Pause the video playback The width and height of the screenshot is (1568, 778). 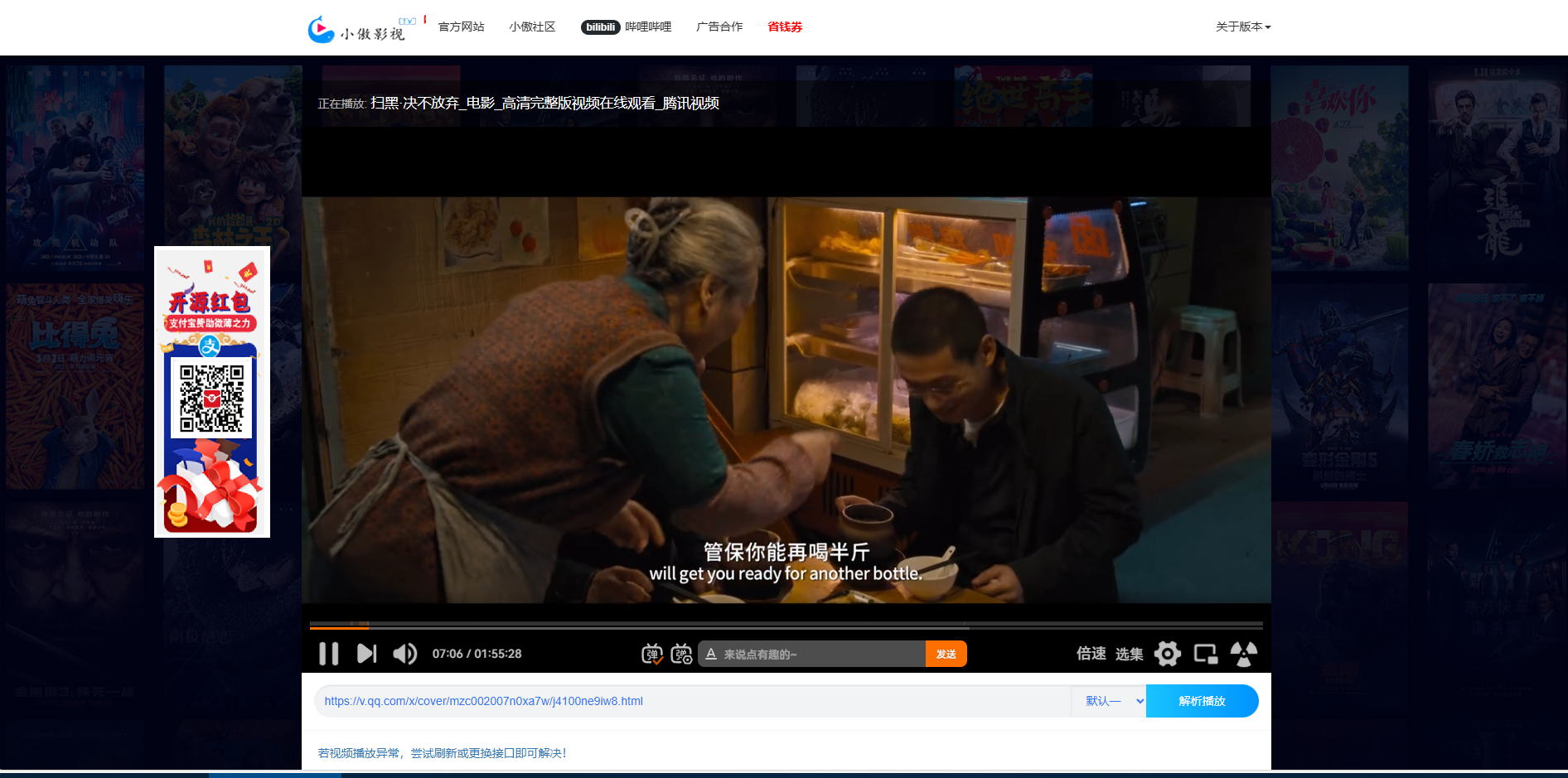coord(329,654)
